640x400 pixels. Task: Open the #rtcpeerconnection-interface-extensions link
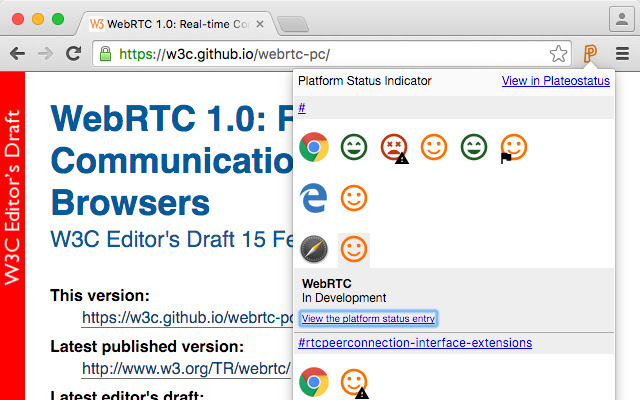[x=415, y=343]
